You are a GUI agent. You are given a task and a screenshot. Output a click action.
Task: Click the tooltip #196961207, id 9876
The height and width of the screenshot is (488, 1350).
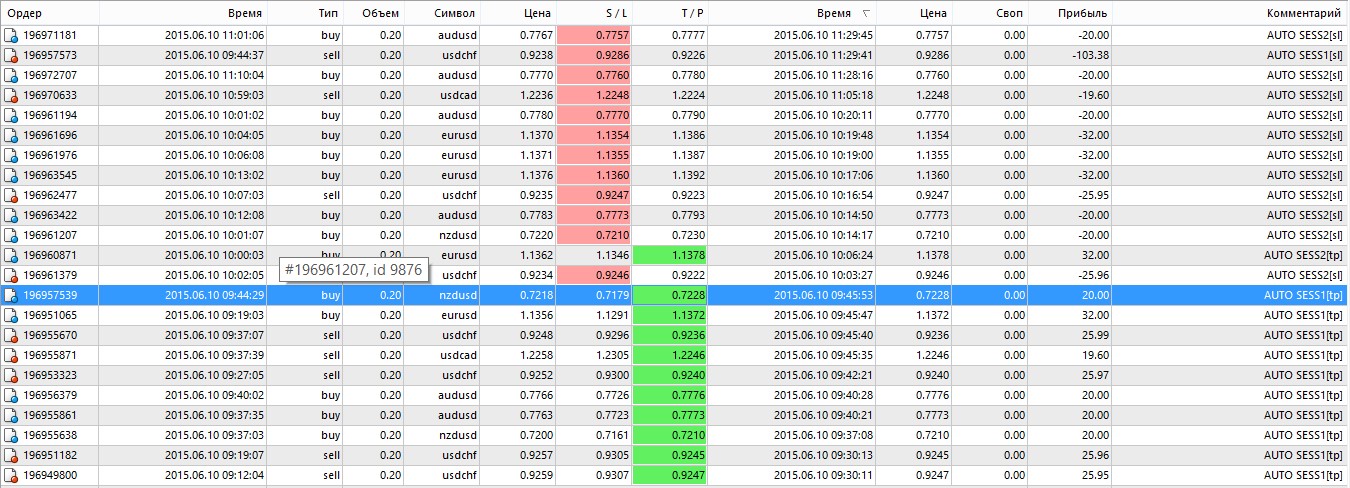(354, 269)
